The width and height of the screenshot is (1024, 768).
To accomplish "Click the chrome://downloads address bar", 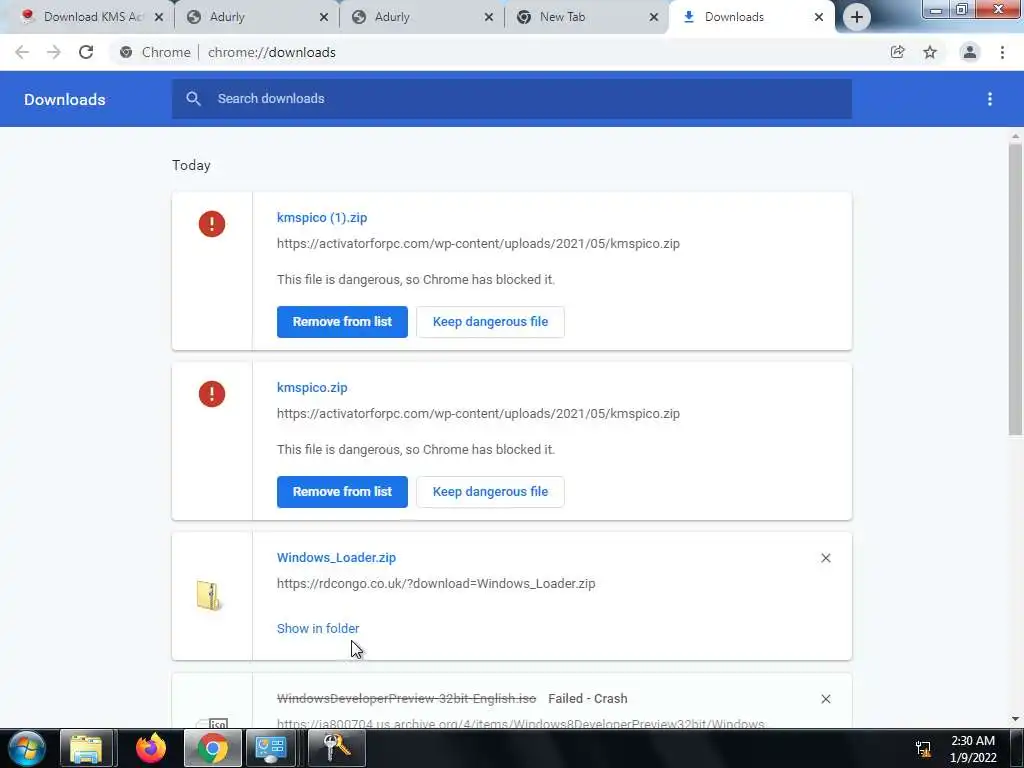I will [272, 52].
